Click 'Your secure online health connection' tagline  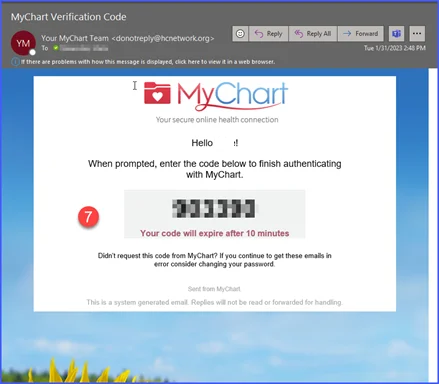(217, 120)
